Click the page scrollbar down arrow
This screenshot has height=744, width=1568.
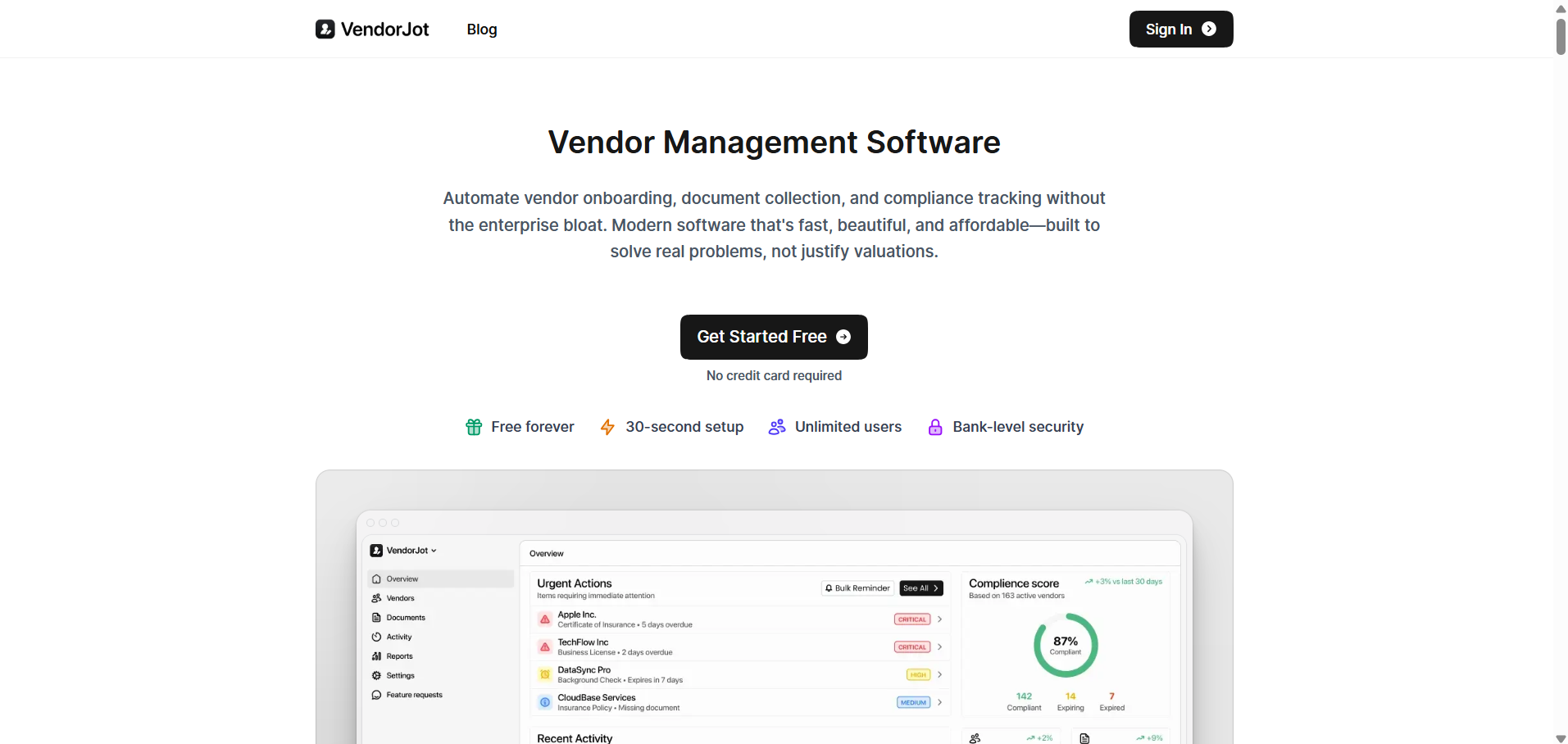1561,738
